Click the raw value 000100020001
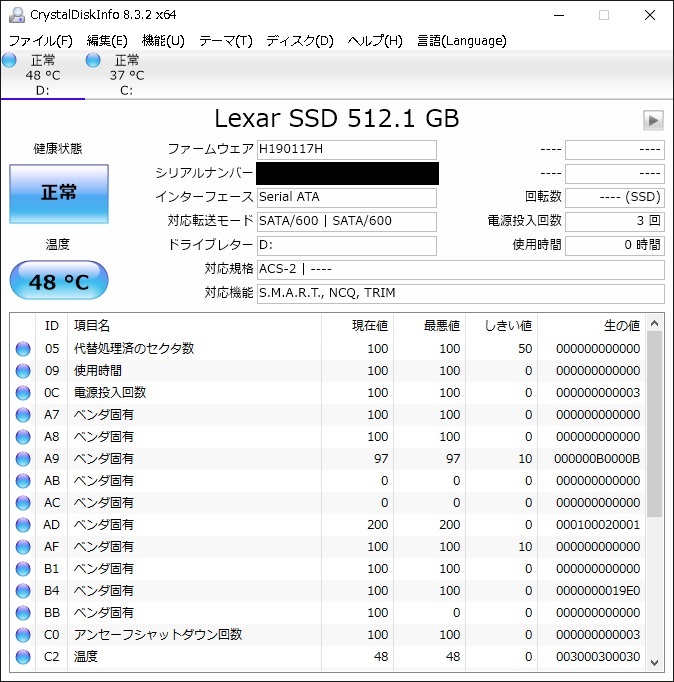The width and height of the screenshot is (674, 682). pos(598,525)
